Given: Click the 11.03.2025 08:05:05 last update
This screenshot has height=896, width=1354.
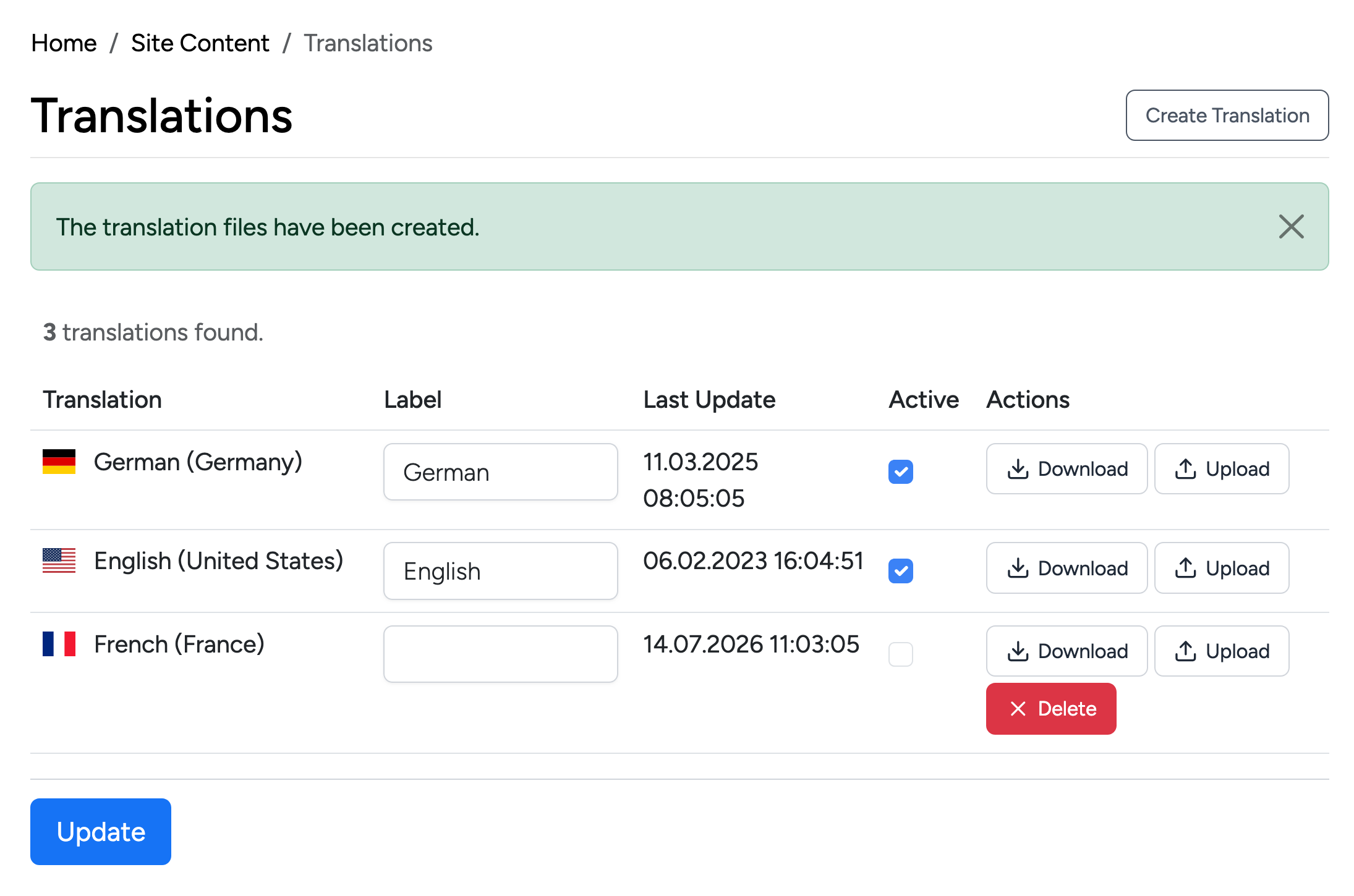Looking at the screenshot, I should pos(700,480).
